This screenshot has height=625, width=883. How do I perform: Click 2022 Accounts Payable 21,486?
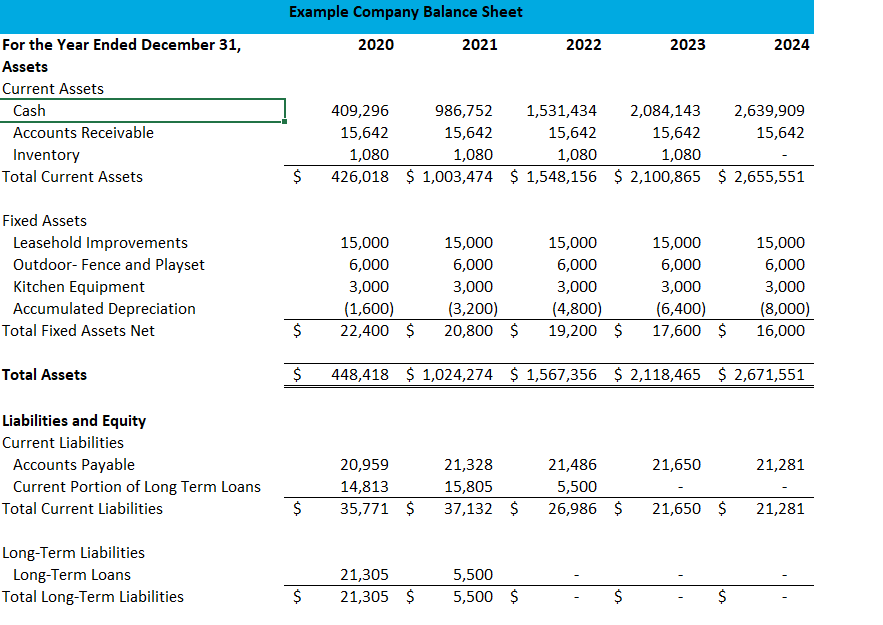(x=572, y=465)
